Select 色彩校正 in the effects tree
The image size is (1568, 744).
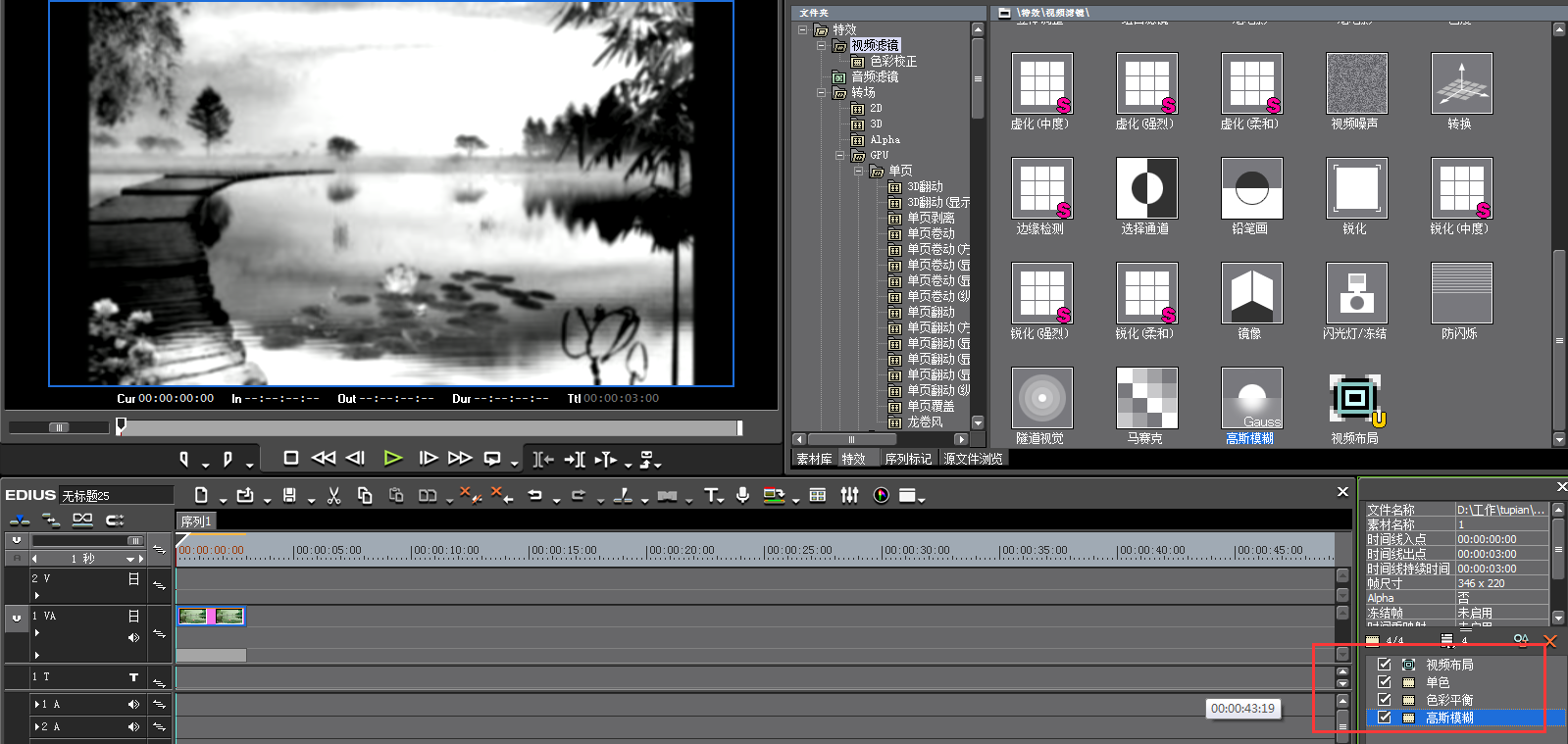point(893,61)
